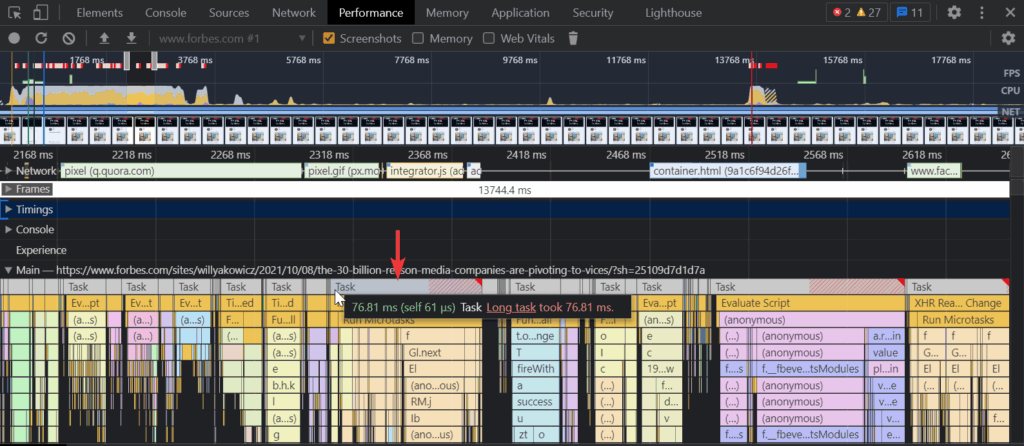Switch to the Console tab
The image size is (1024, 446).
165,12
